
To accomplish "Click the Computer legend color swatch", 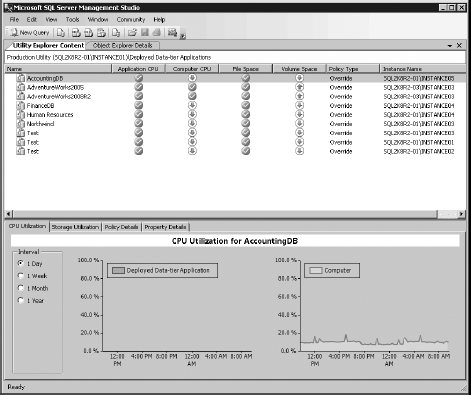I will pyautogui.click(x=316, y=270).
